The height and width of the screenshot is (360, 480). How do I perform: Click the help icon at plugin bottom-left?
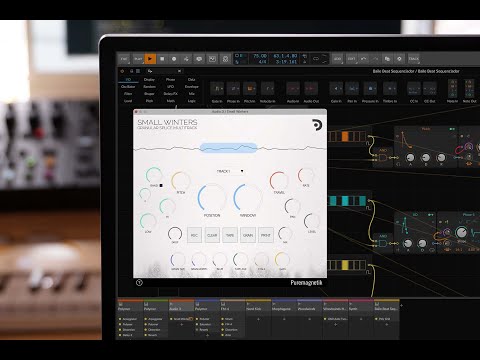[x=139, y=283]
